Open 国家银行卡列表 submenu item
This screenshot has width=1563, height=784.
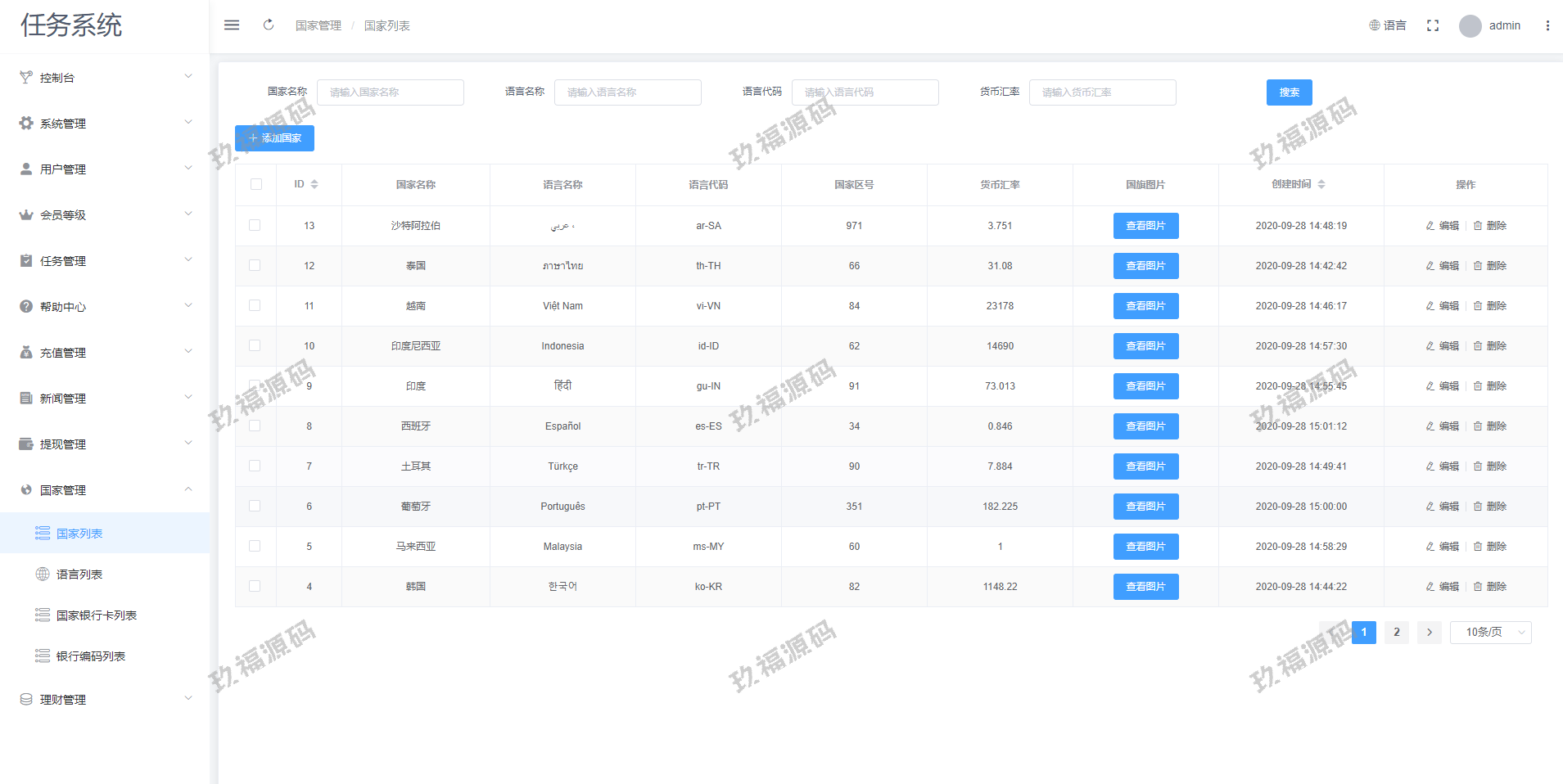(x=96, y=615)
